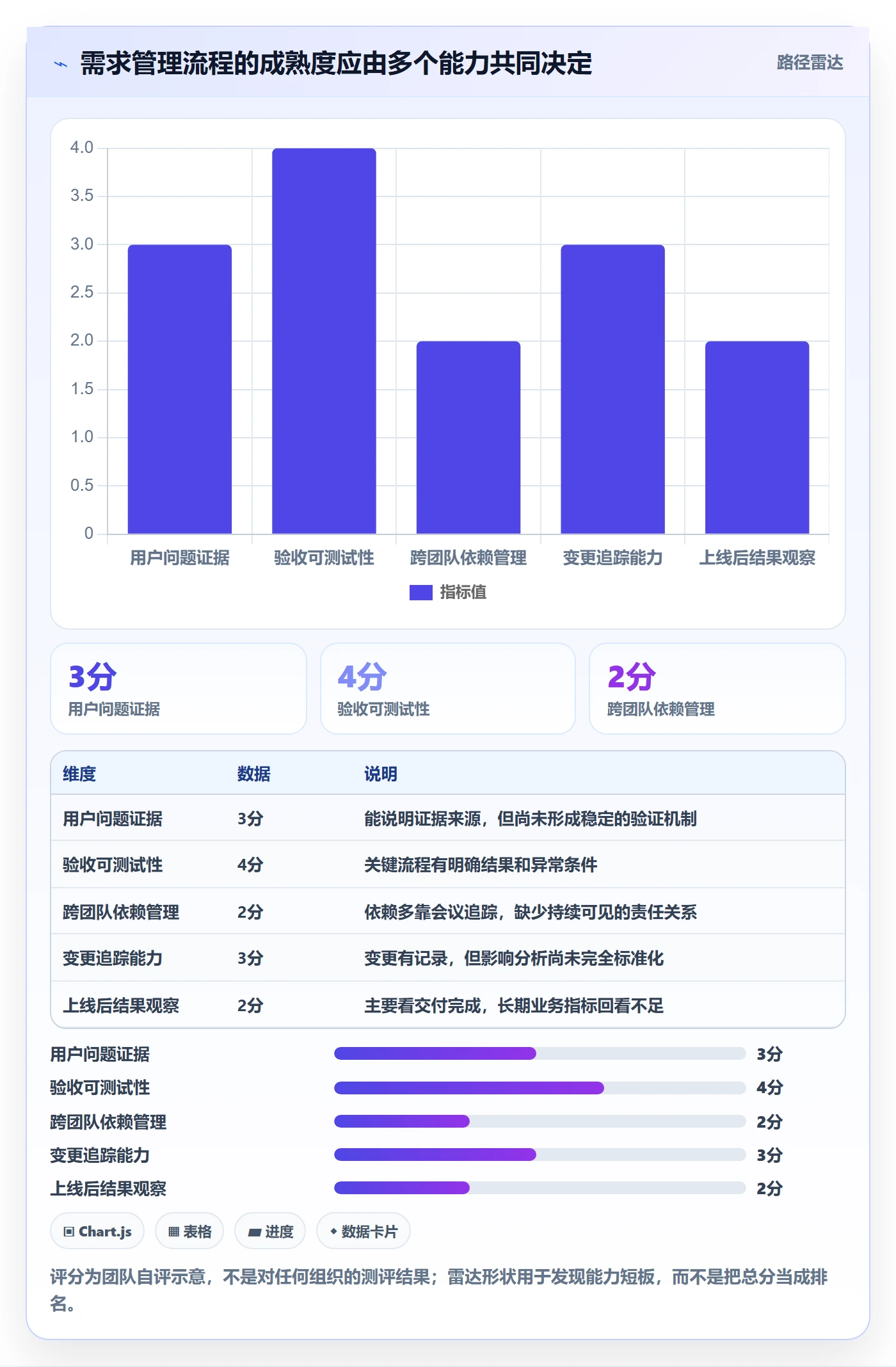Click the 用户问题证据 progress bar
This screenshot has width=896, height=1367.
pyautogui.click(x=540, y=1053)
